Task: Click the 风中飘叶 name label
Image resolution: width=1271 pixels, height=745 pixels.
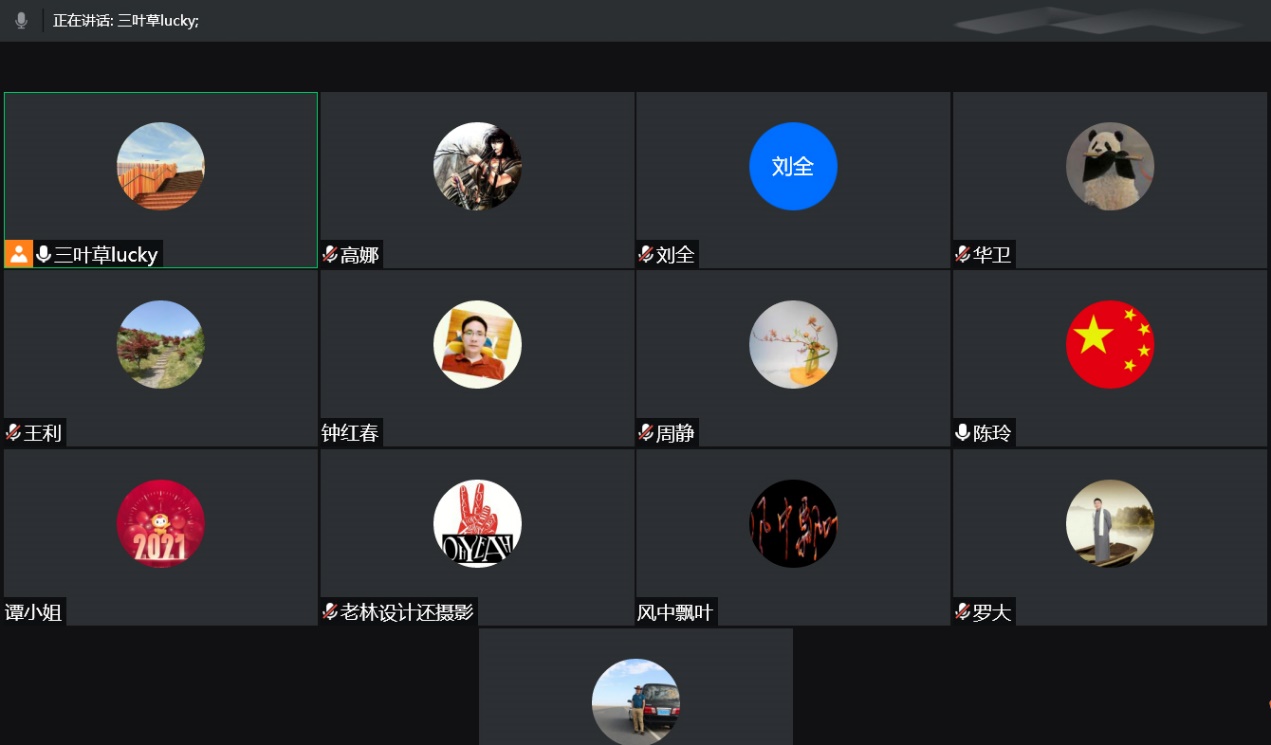Action: (x=675, y=612)
